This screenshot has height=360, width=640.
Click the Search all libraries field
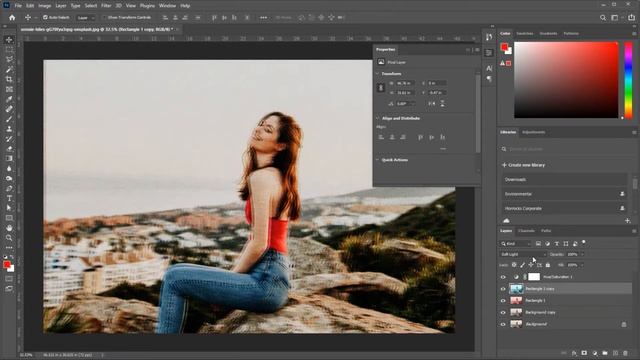(565, 149)
